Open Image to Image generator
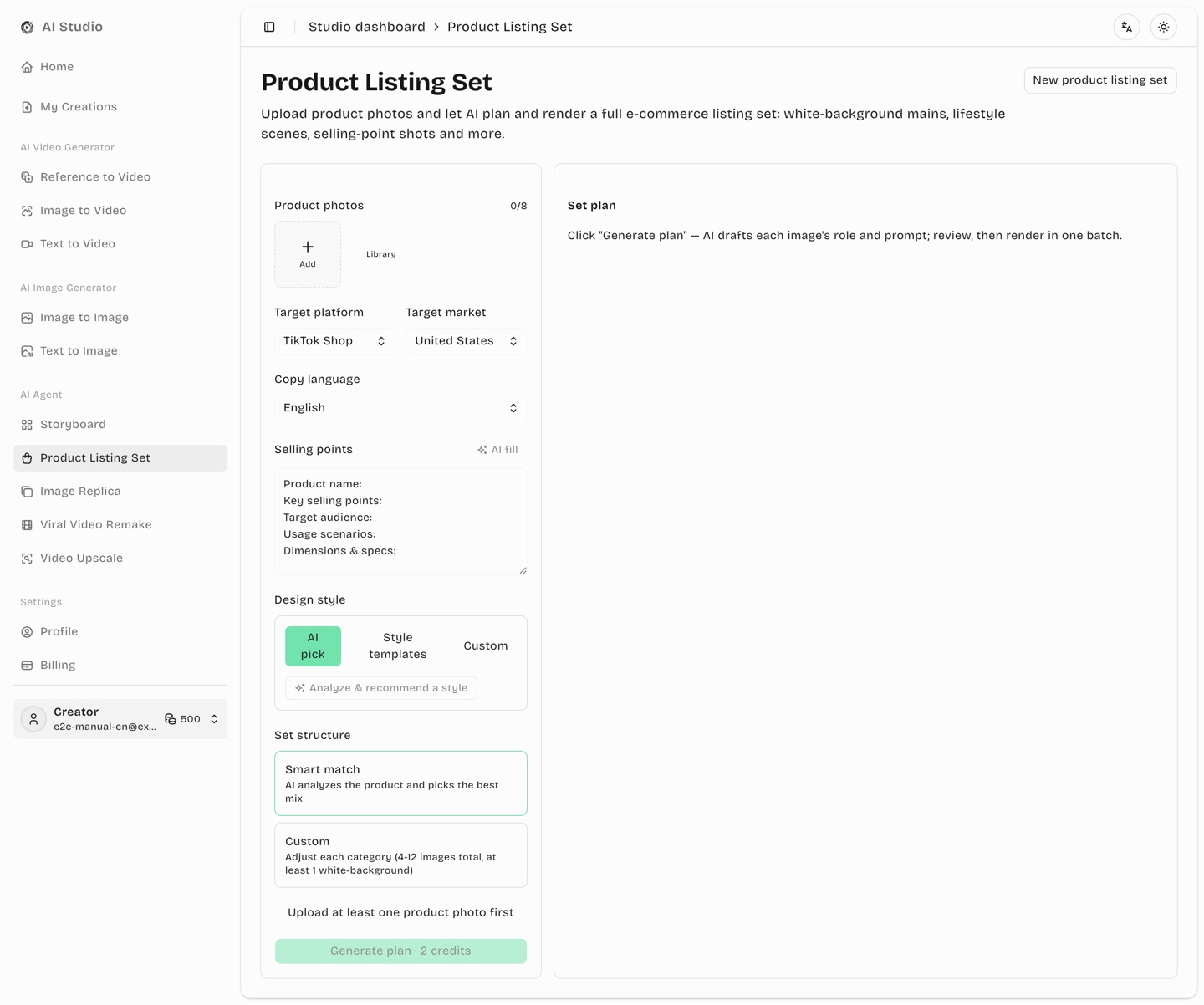This screenshot has height=1005, width=1204. (x=120, y=318)
